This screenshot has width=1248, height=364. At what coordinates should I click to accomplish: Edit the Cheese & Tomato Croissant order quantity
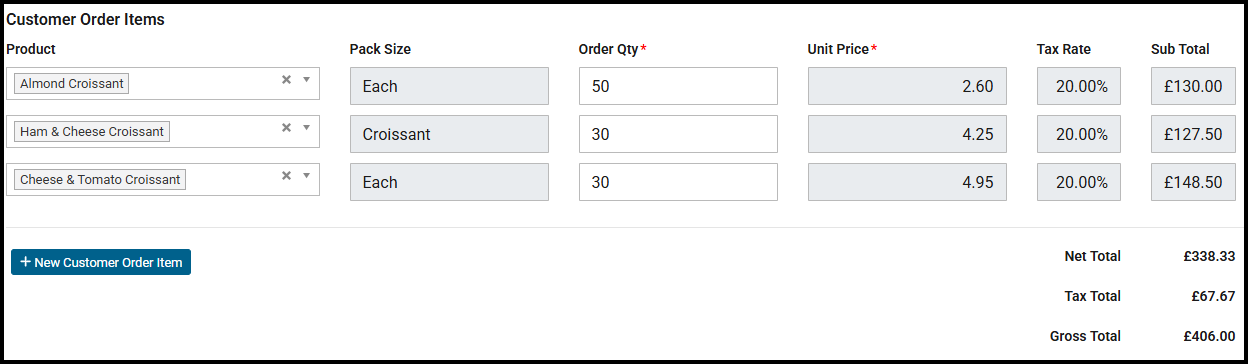click(x=678, y=182)
